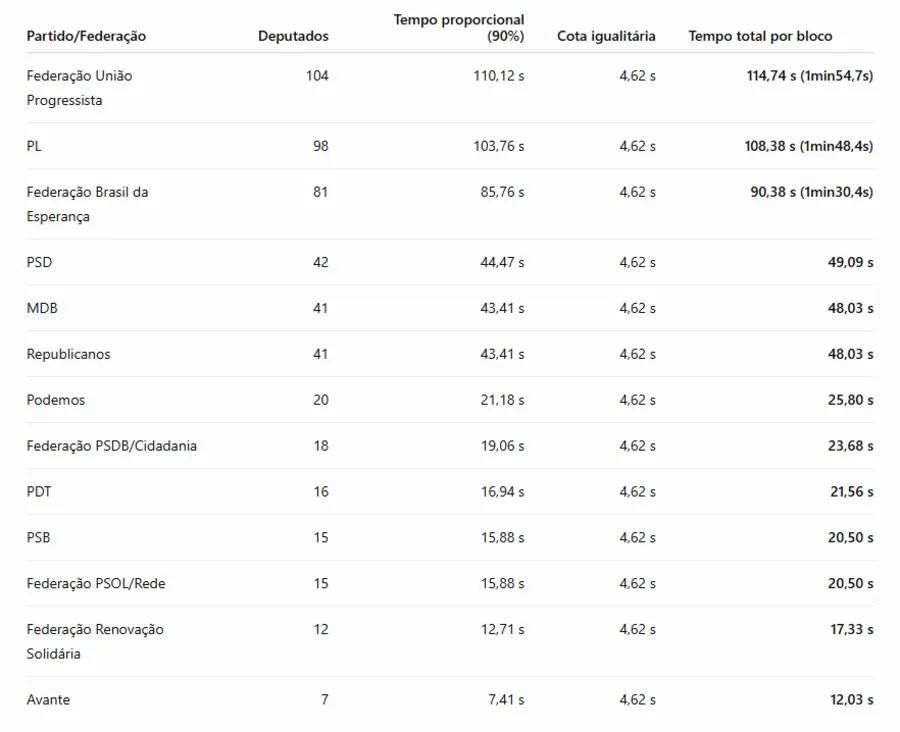The height and width of the screenshot is (732, 900).
Task: Select the 108,38 s (1min48,4s) value
Action: point(809,146)
